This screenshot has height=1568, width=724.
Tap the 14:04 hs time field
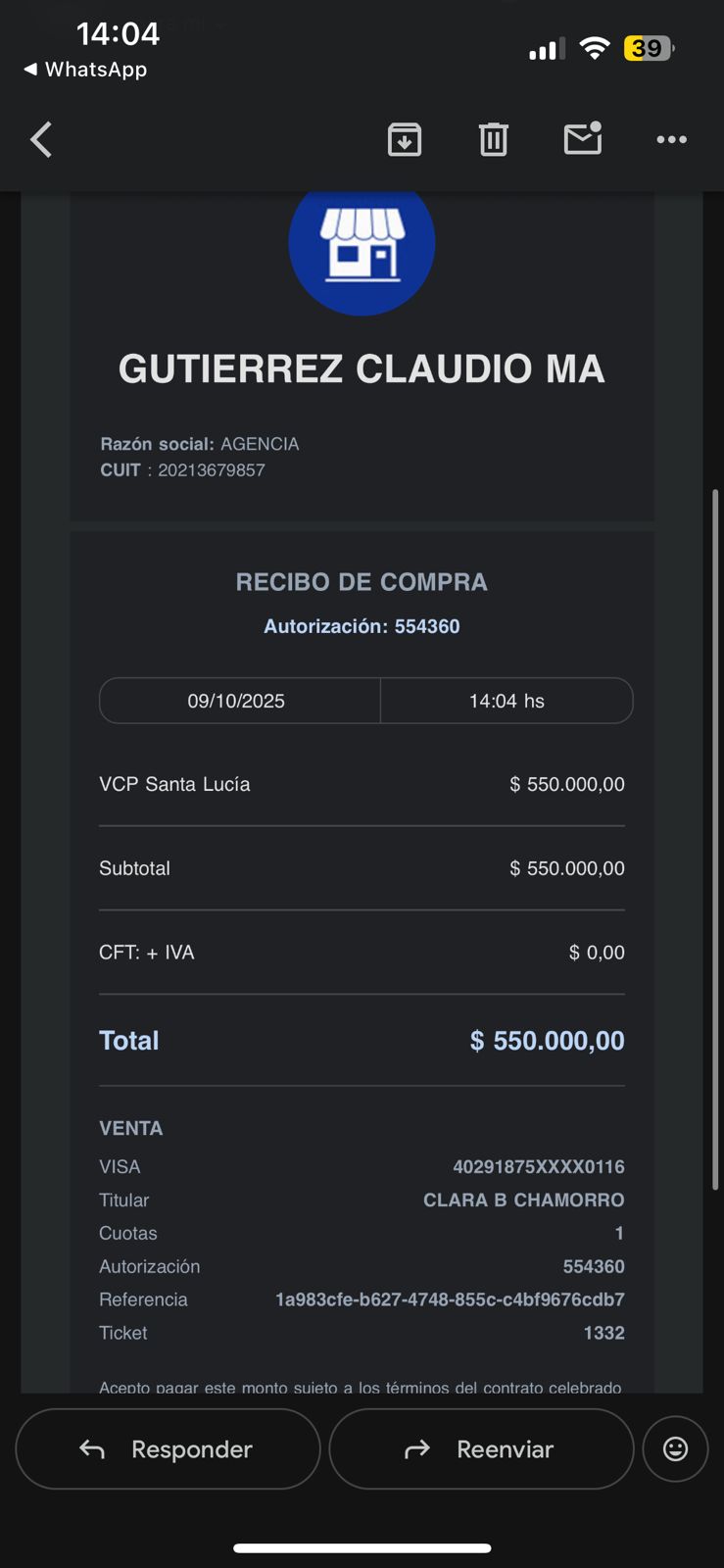click(507, 701)
